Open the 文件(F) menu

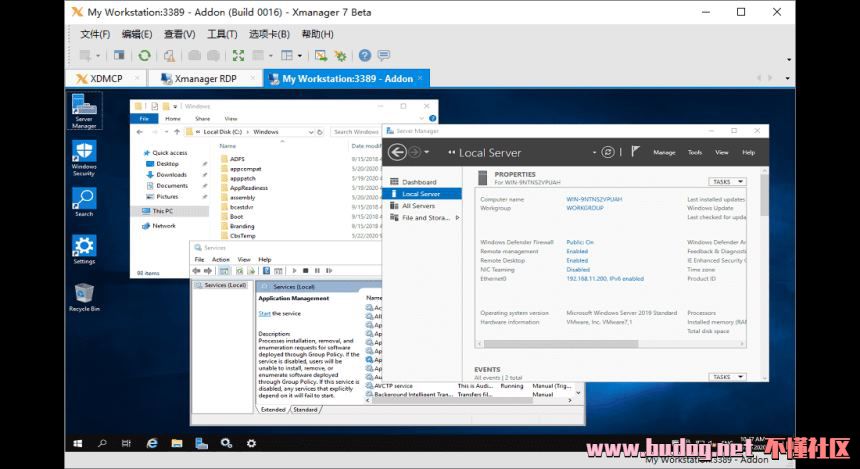tap(95, 34)
